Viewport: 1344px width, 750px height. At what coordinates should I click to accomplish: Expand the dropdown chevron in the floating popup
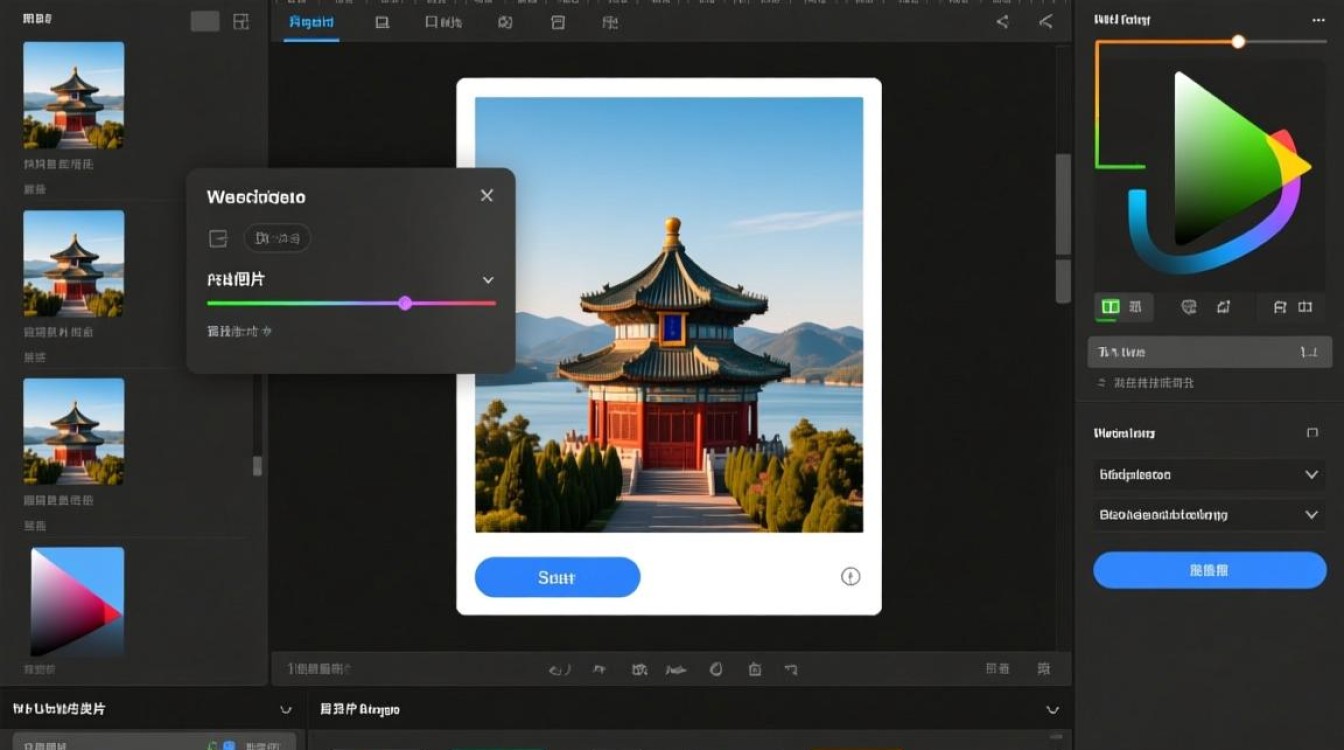coord(488,280)
